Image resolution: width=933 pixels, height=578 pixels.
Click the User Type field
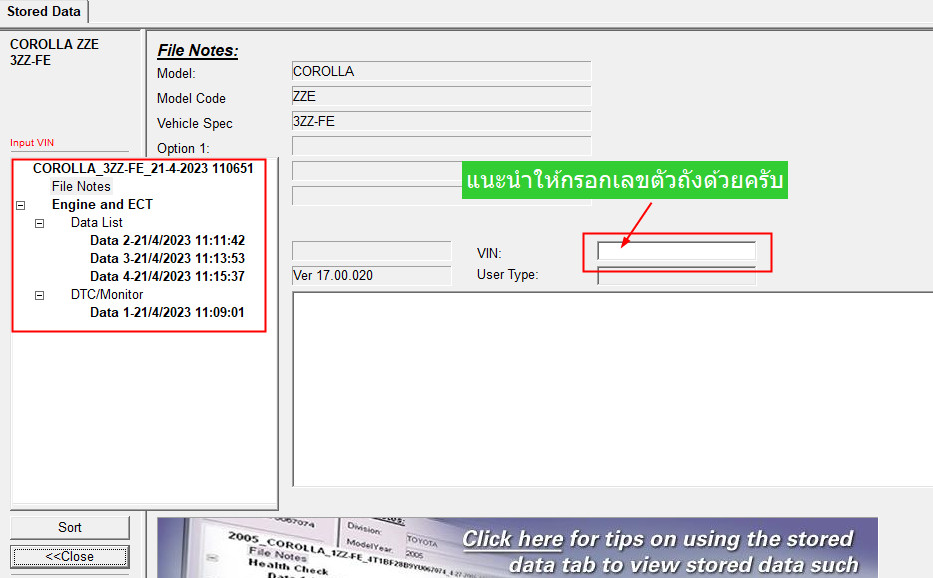pos(677,276)
